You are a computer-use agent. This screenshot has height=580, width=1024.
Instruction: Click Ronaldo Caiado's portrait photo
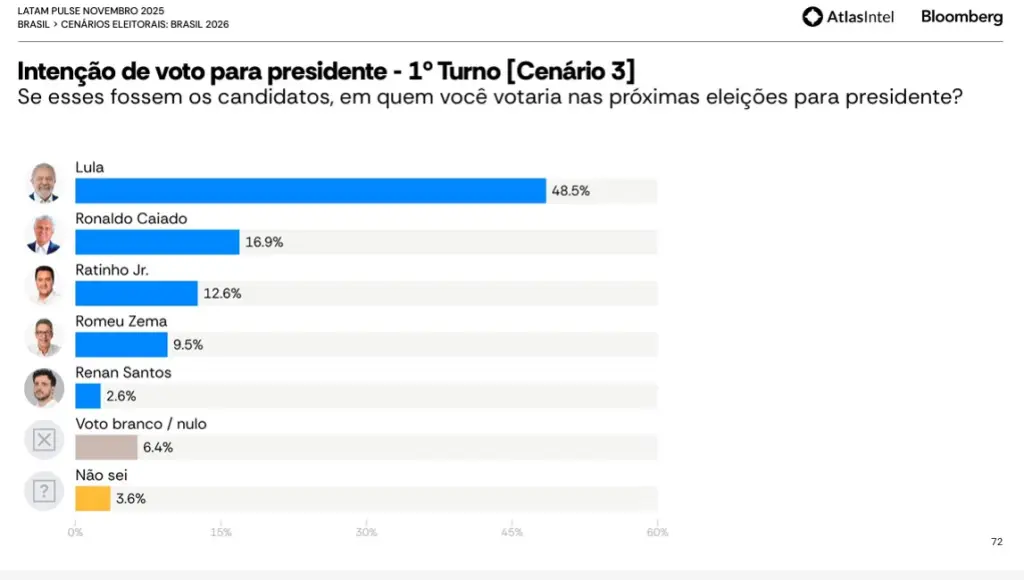44,235
